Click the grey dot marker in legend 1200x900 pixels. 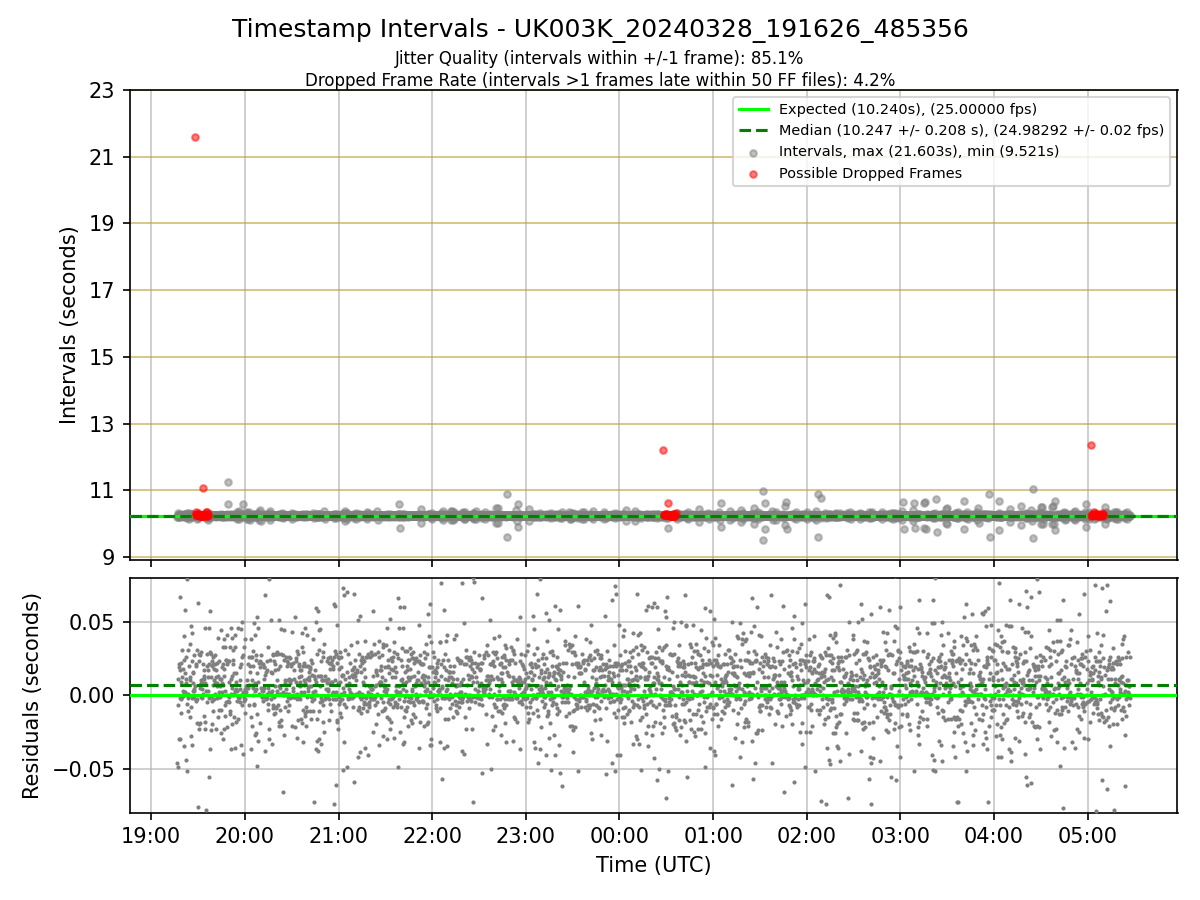point(753,152)
